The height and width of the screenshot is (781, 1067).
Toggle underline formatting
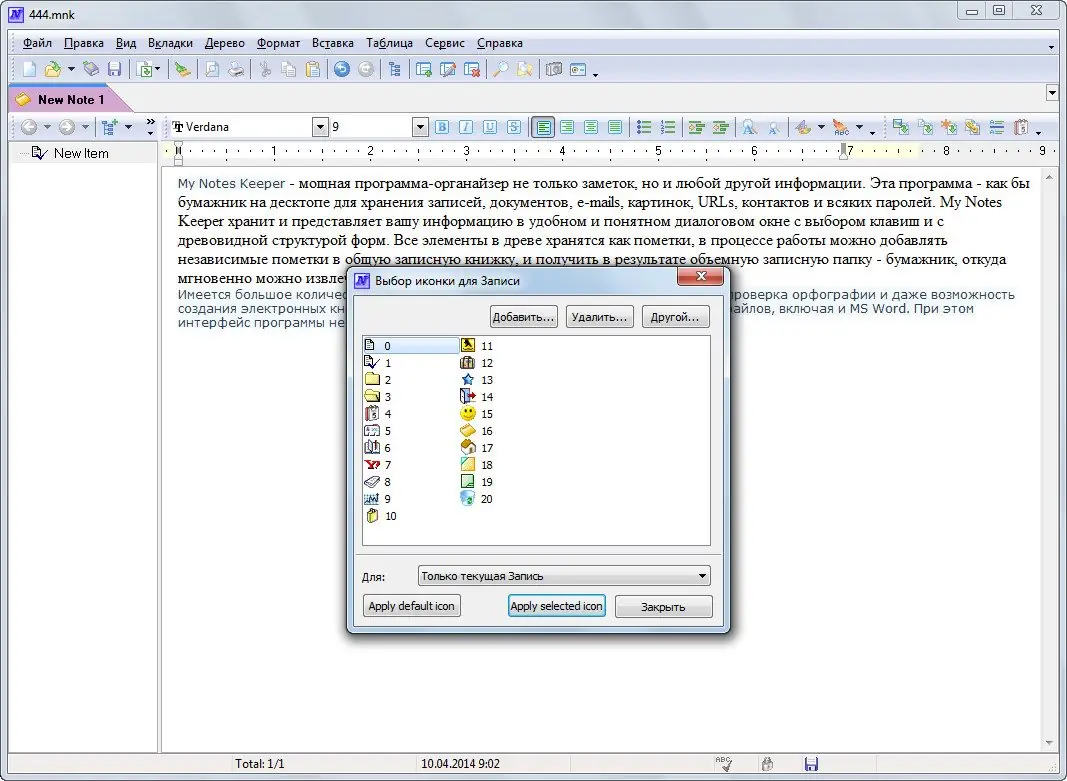pyautogui.click(x=489, y=127)
